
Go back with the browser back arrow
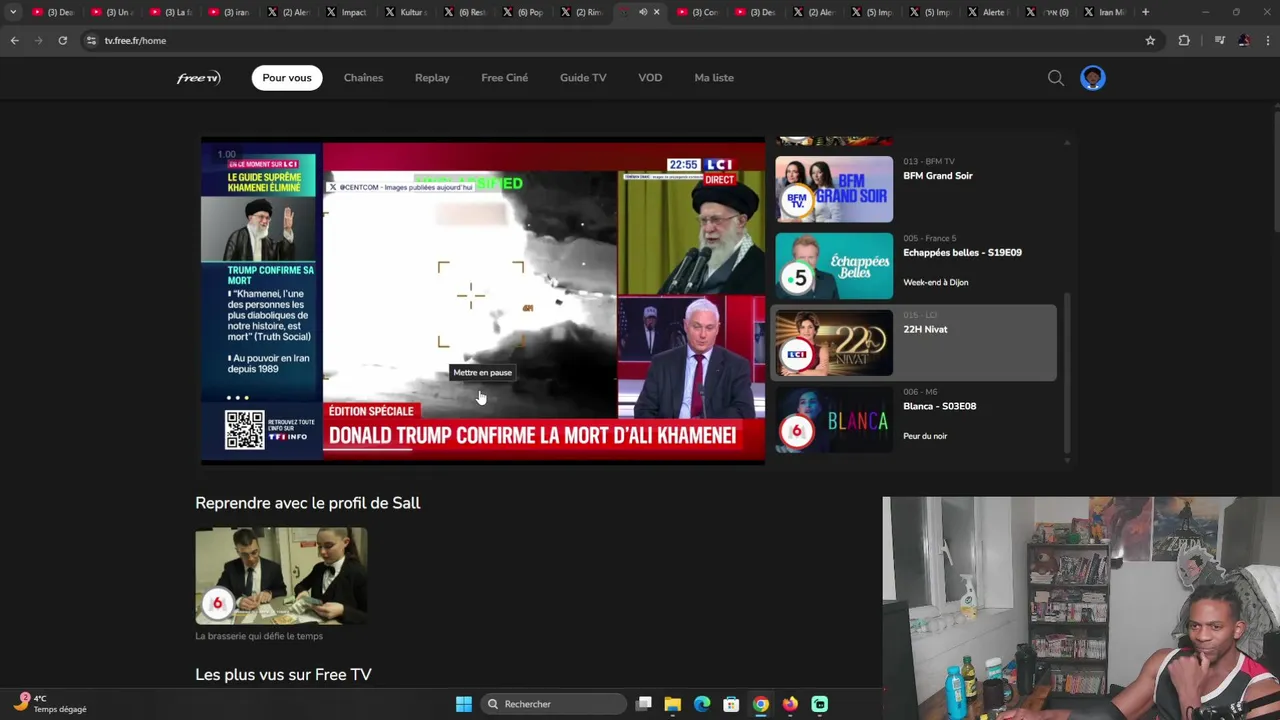pos(14,40)
